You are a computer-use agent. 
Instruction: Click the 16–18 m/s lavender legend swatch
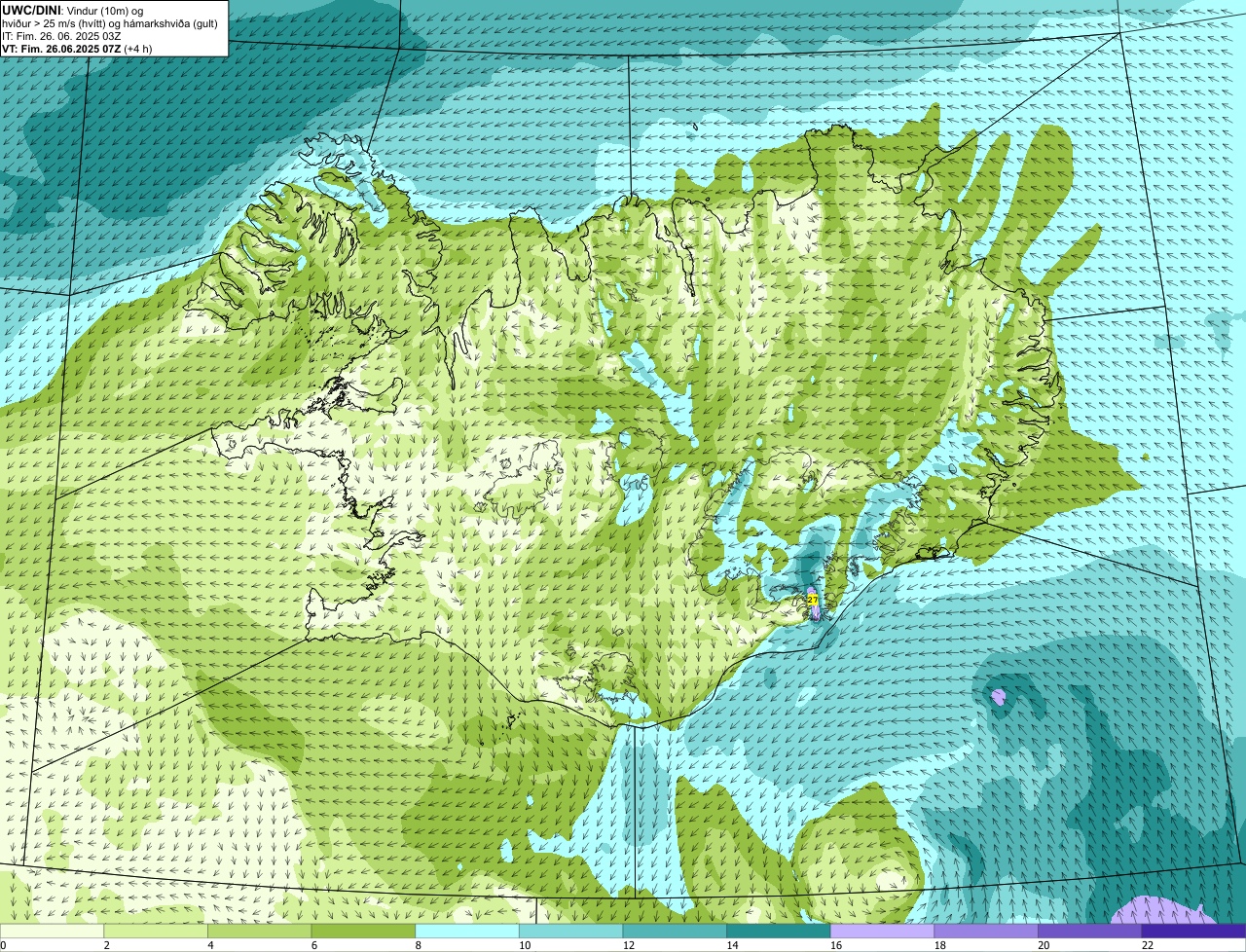[883, 931]
